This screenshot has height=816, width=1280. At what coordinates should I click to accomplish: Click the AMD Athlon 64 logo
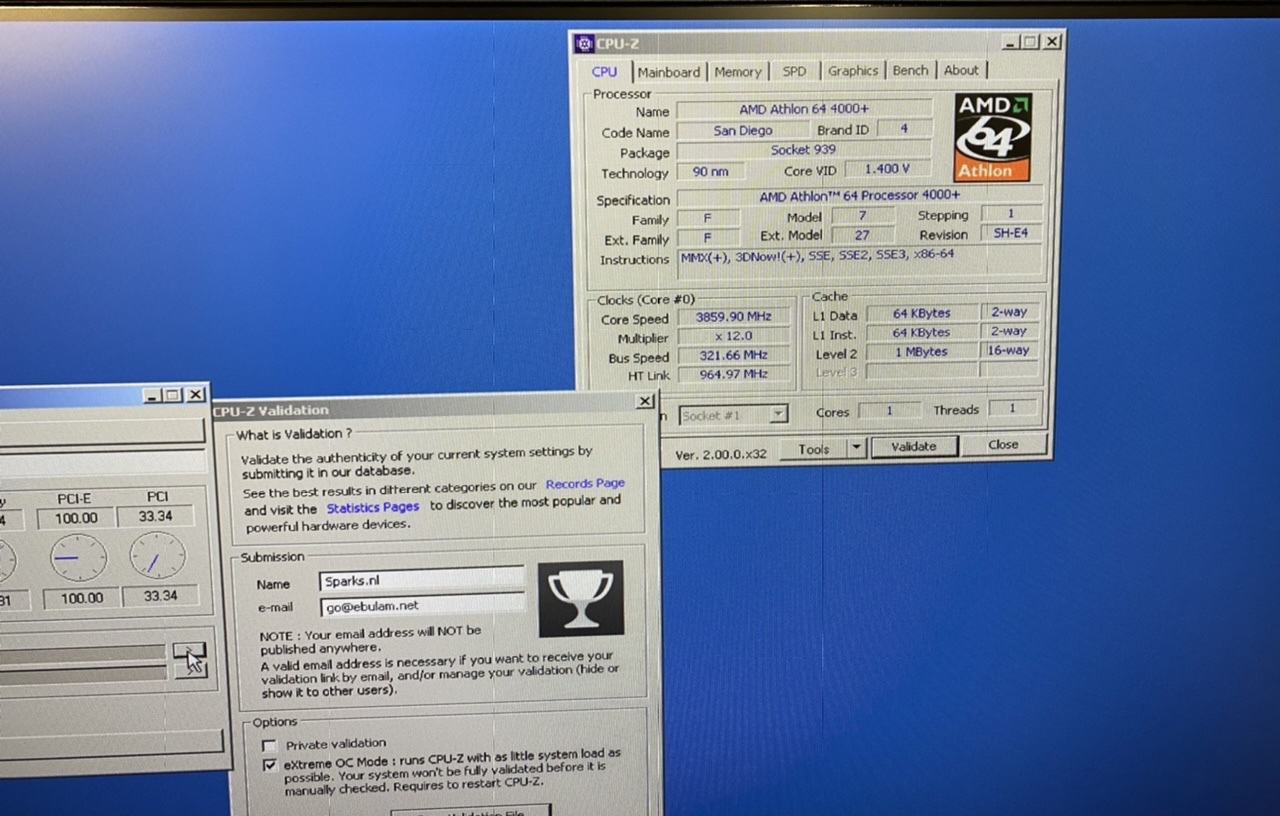click(993, 137)
